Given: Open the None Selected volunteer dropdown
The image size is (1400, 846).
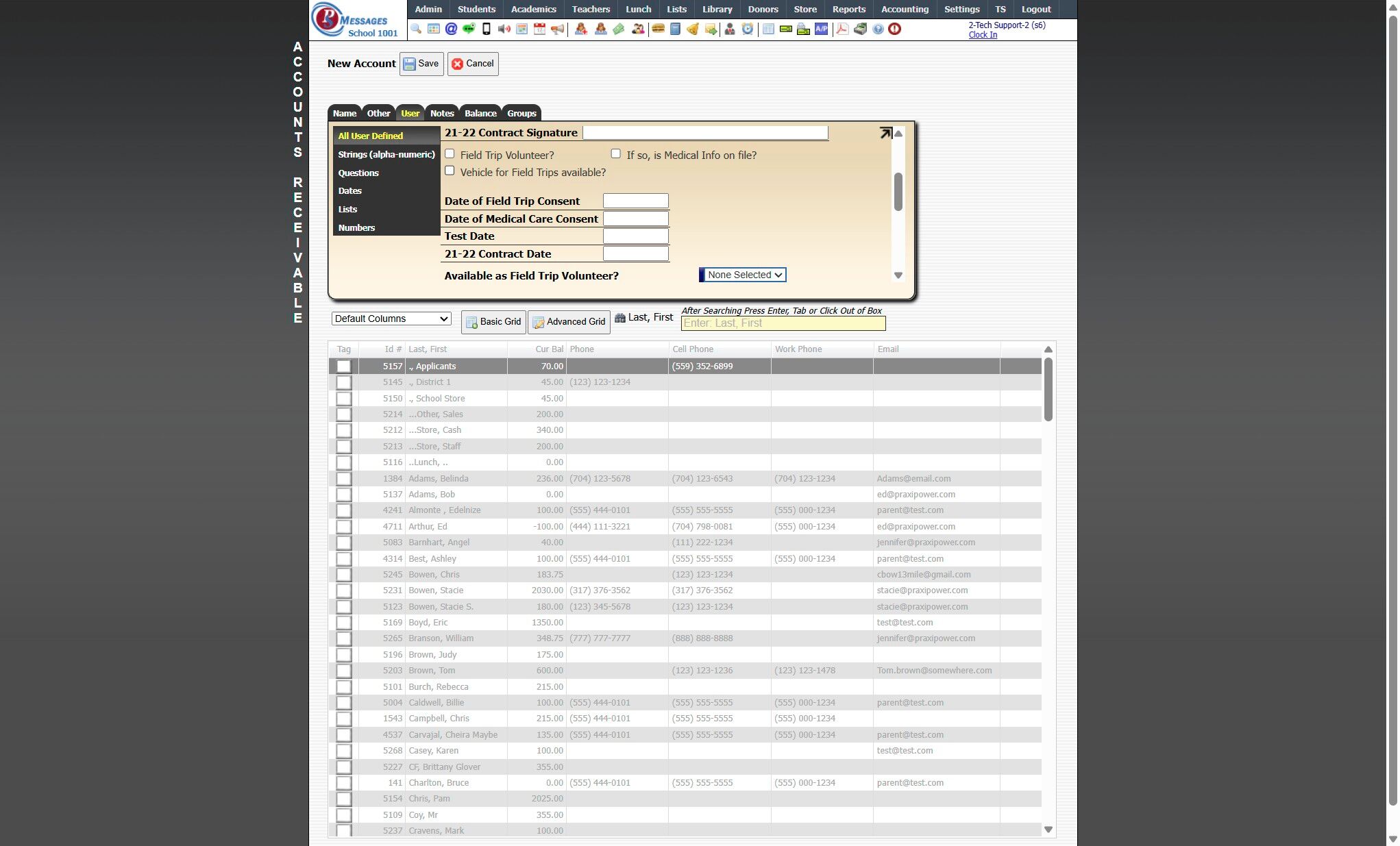Looking at the screenshot, I should click(743, 275).
